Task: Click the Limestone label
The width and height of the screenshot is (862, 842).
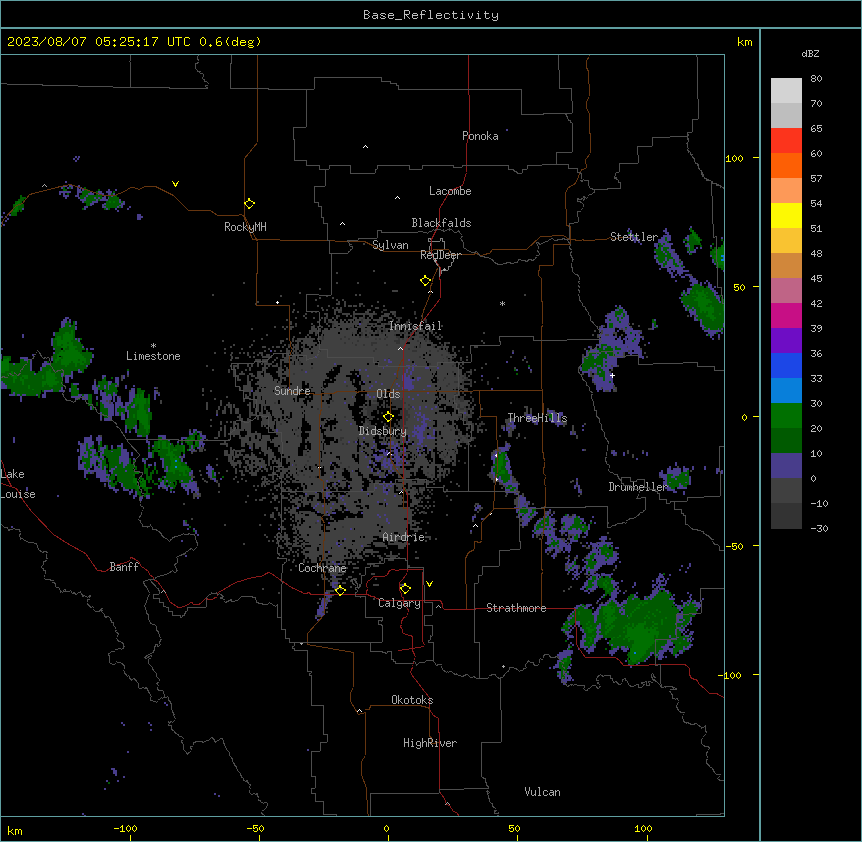Action: (x=153, y=356)
